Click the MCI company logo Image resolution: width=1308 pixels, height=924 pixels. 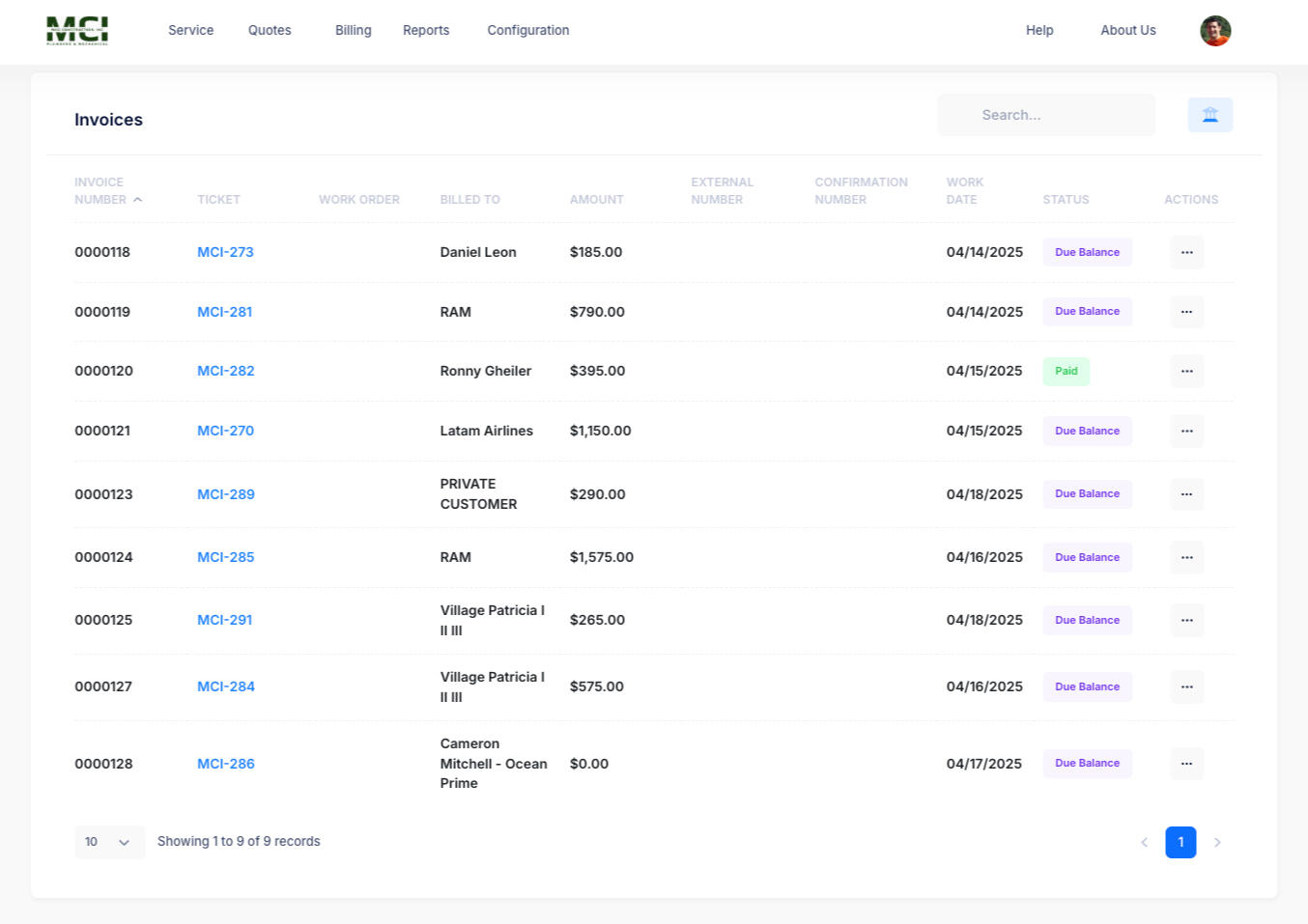click(x=77, y=31)
